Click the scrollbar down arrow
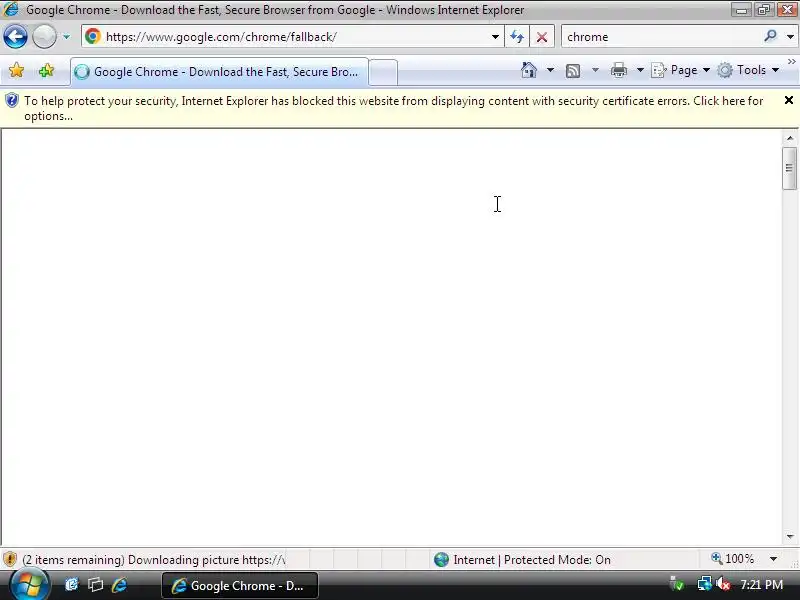 tap(790, 536)
